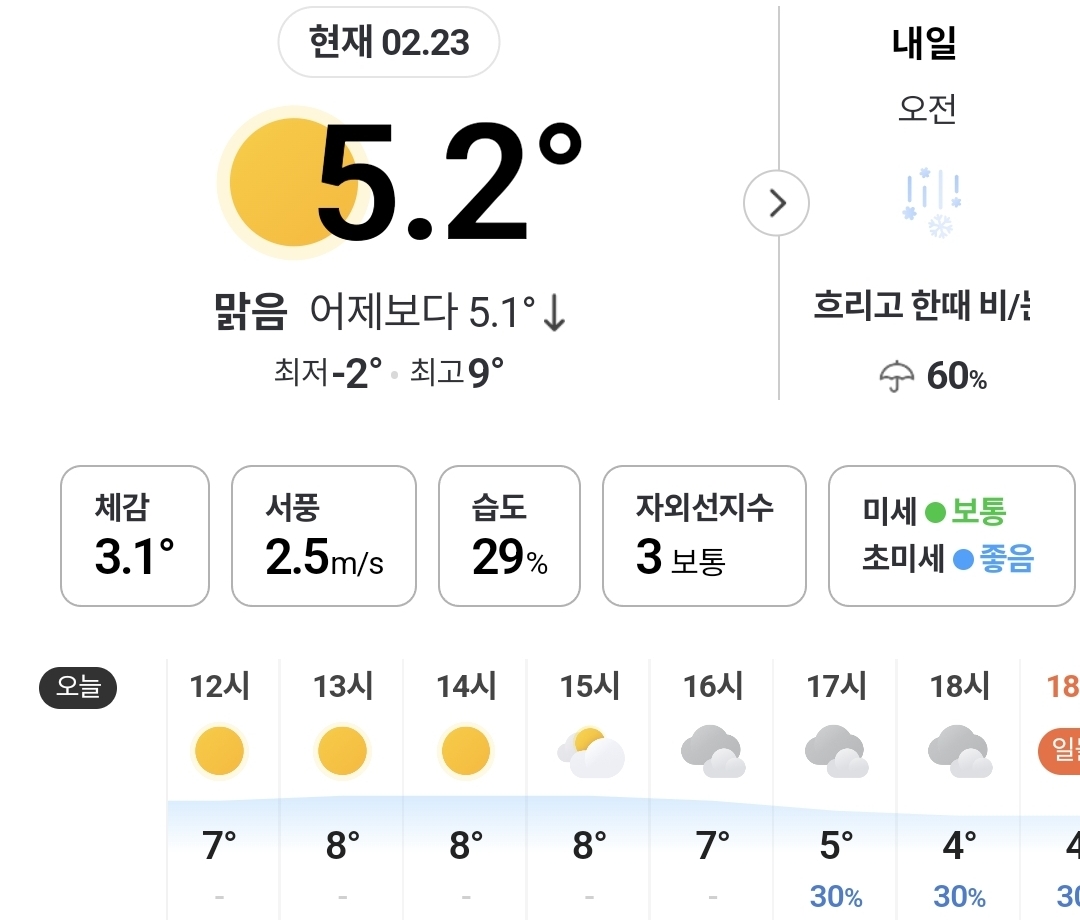
Task: Click the cloudy icon under 16시
Action: tap(713, 752)
